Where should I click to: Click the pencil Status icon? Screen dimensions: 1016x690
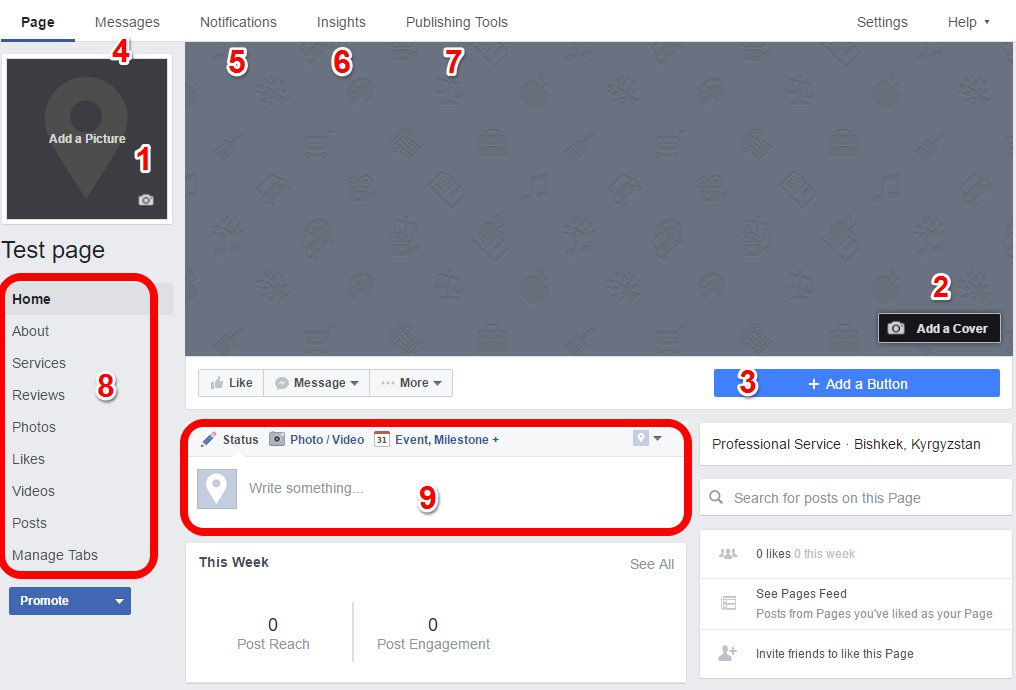[x=208, y=439]
